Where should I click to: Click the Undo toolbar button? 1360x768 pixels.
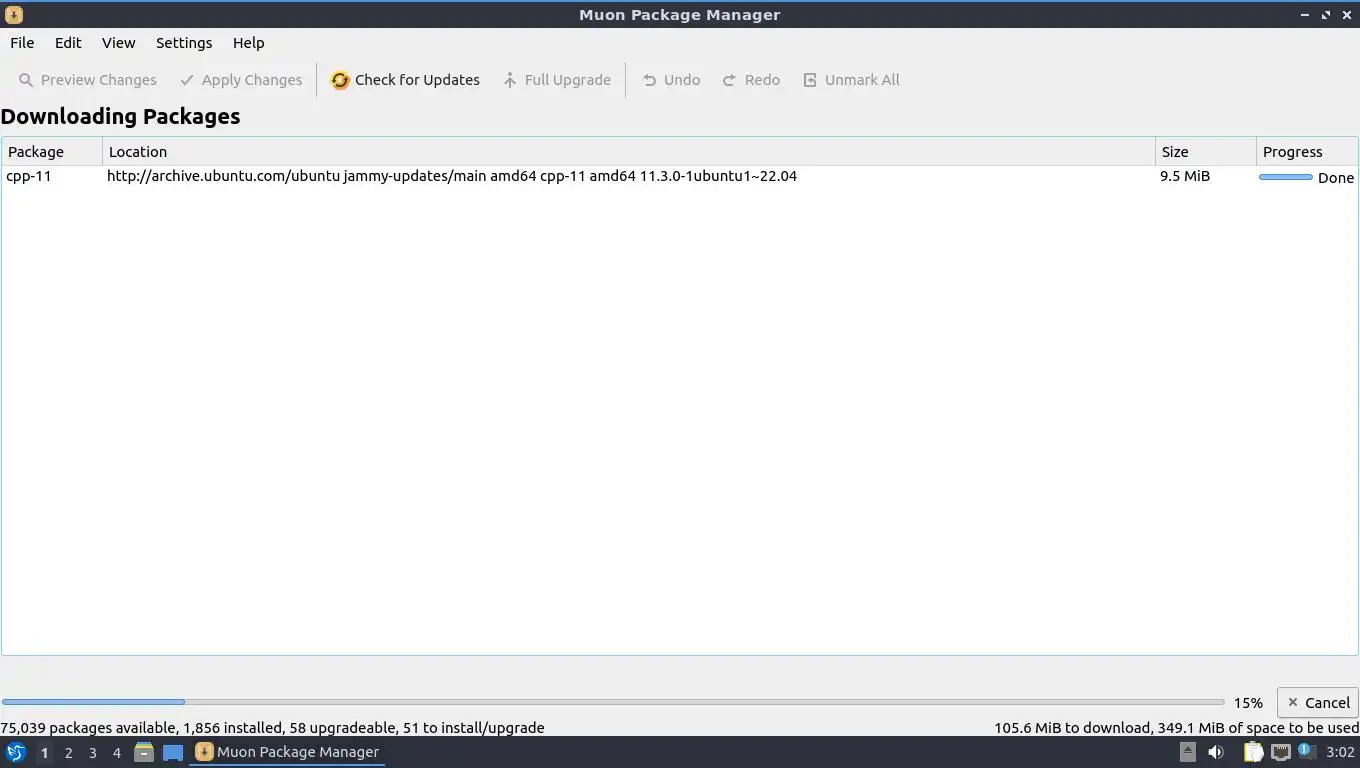pyautogui.click(x=671, y=80)
